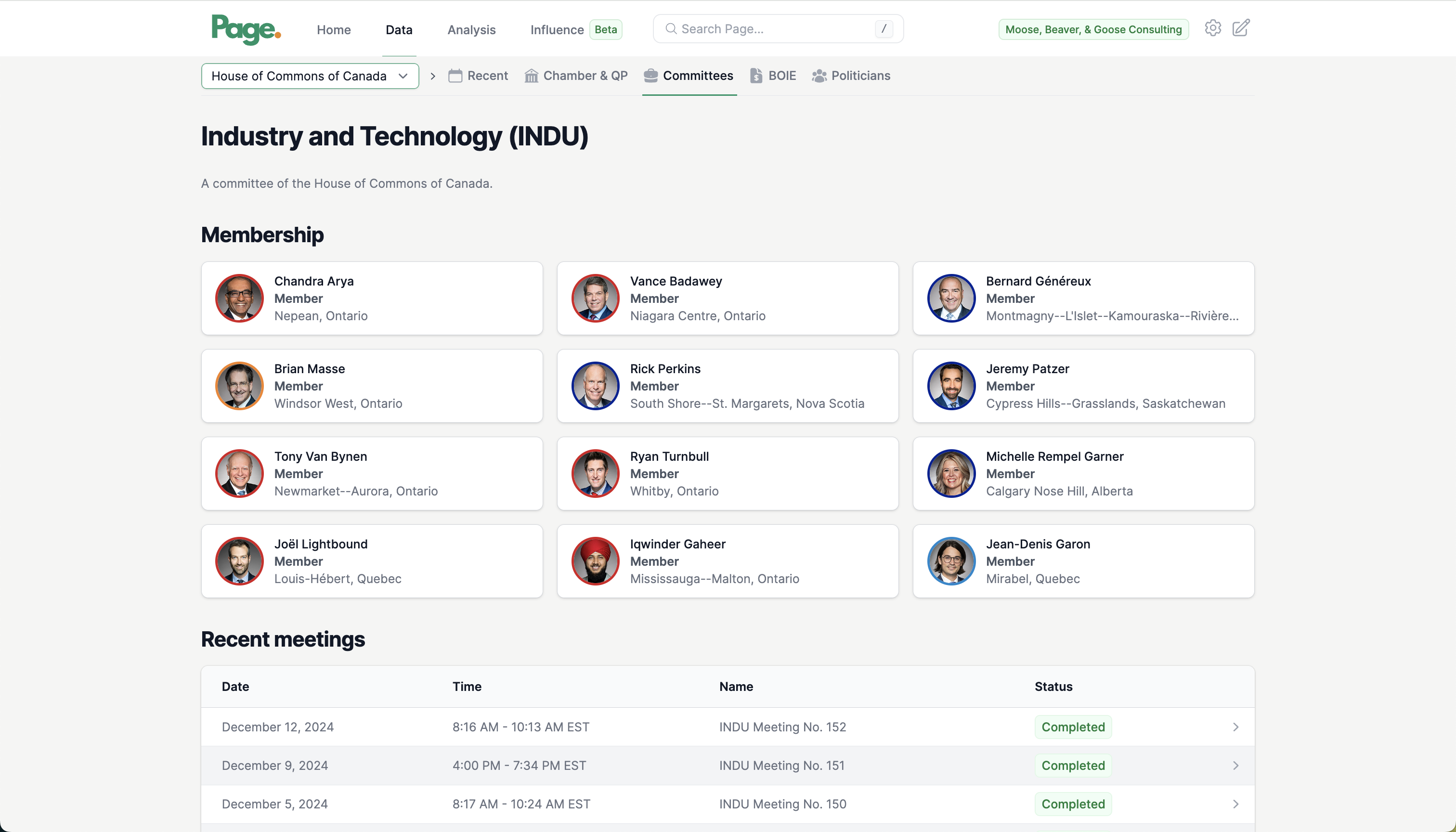Click Rick Perkins's portrait
This screenshot has width=1456, height=832.
[595, 386]
